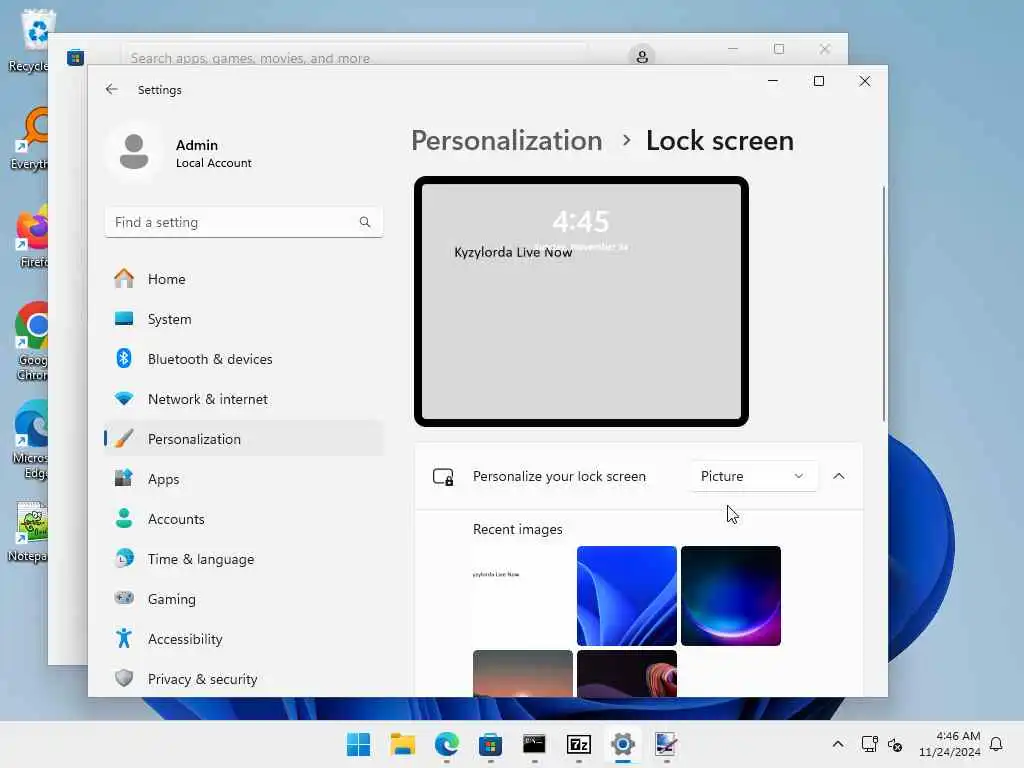Open Microsoft Store from the taskbar
Image resolution: width=1024 pixels, height=768 pixels.
490,744
